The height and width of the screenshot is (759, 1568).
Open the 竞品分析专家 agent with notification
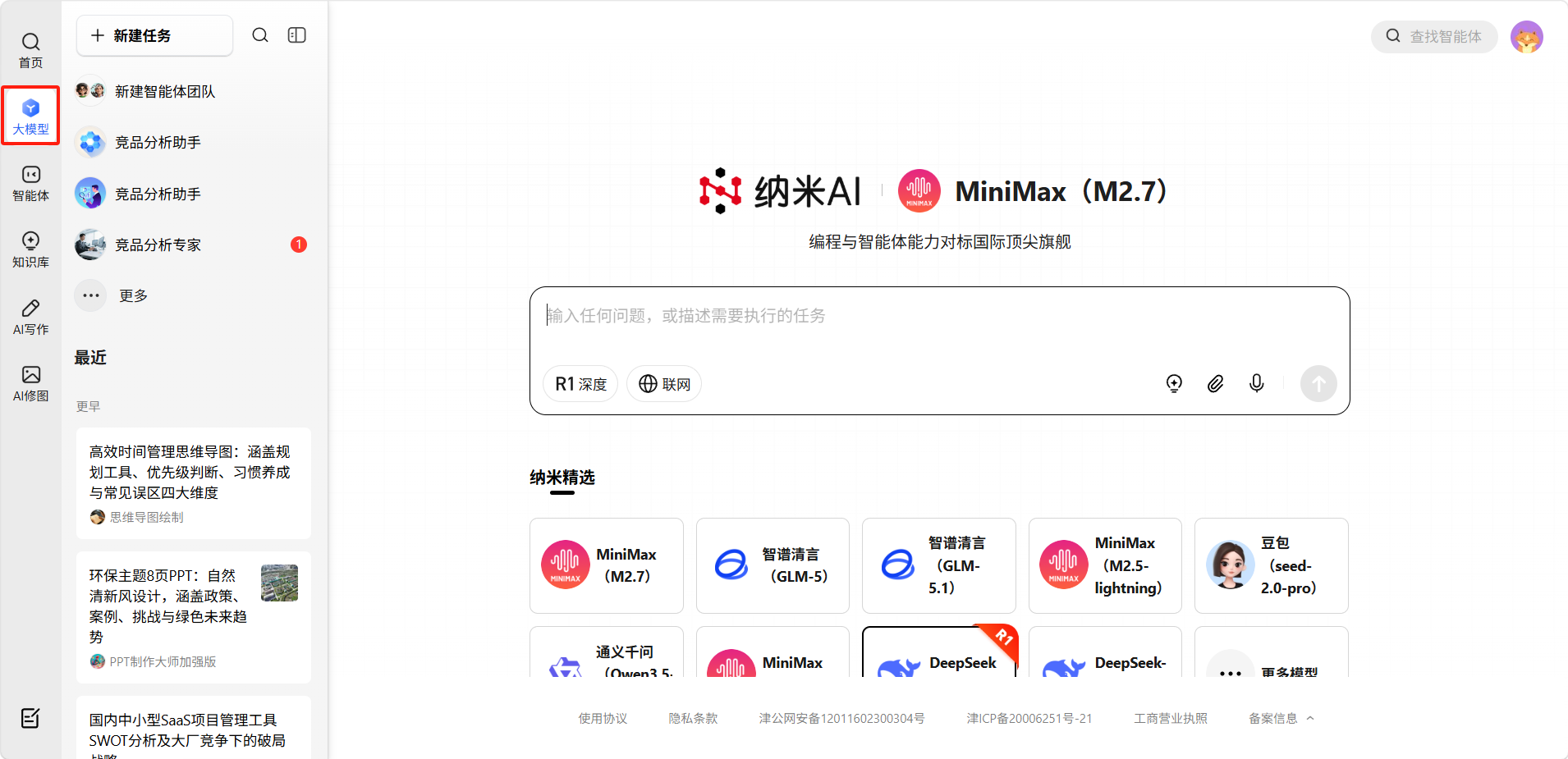(158, 245)
